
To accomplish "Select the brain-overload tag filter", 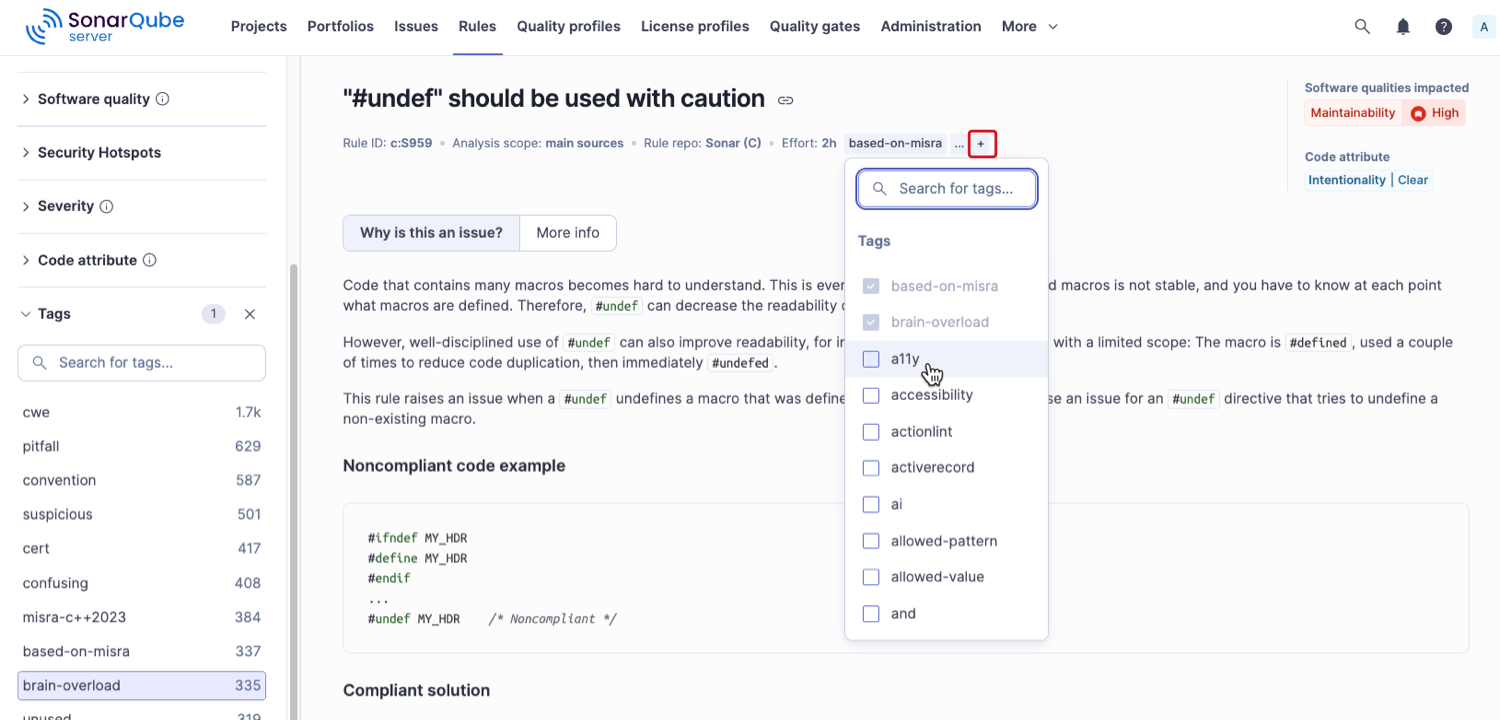I will coord(142,686).
